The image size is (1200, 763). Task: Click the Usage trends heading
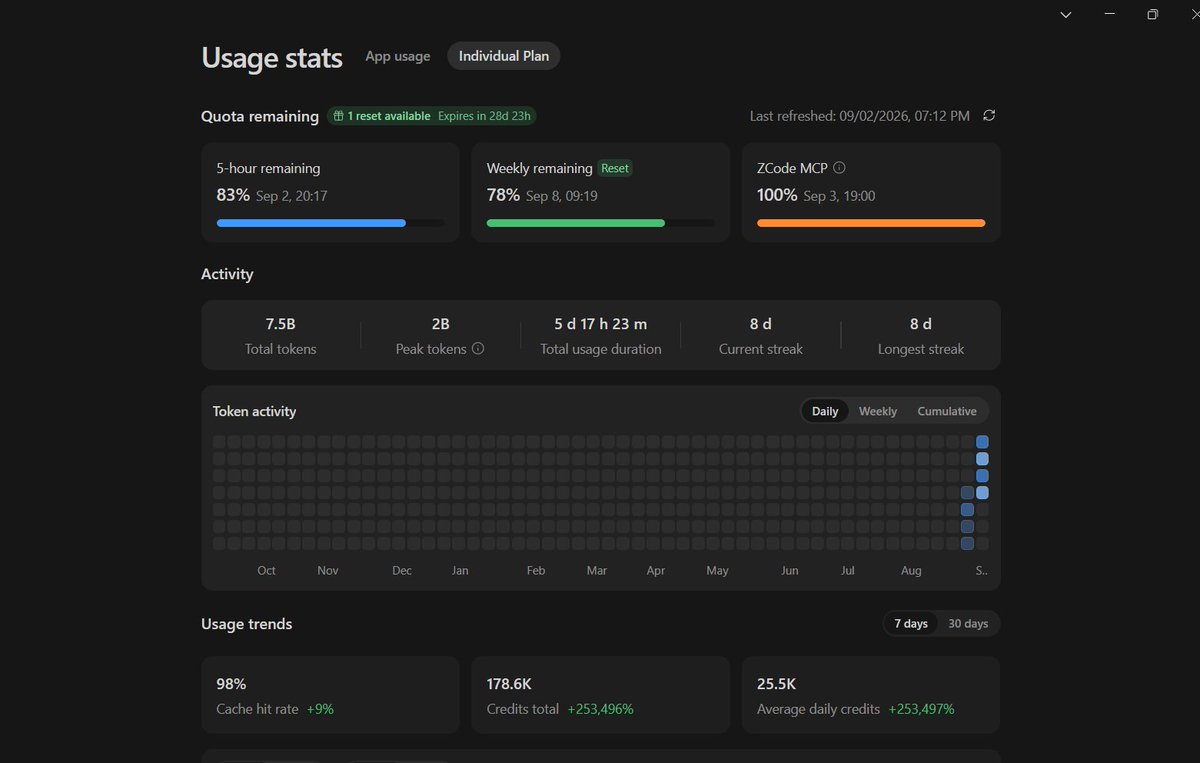click(247, 624)
